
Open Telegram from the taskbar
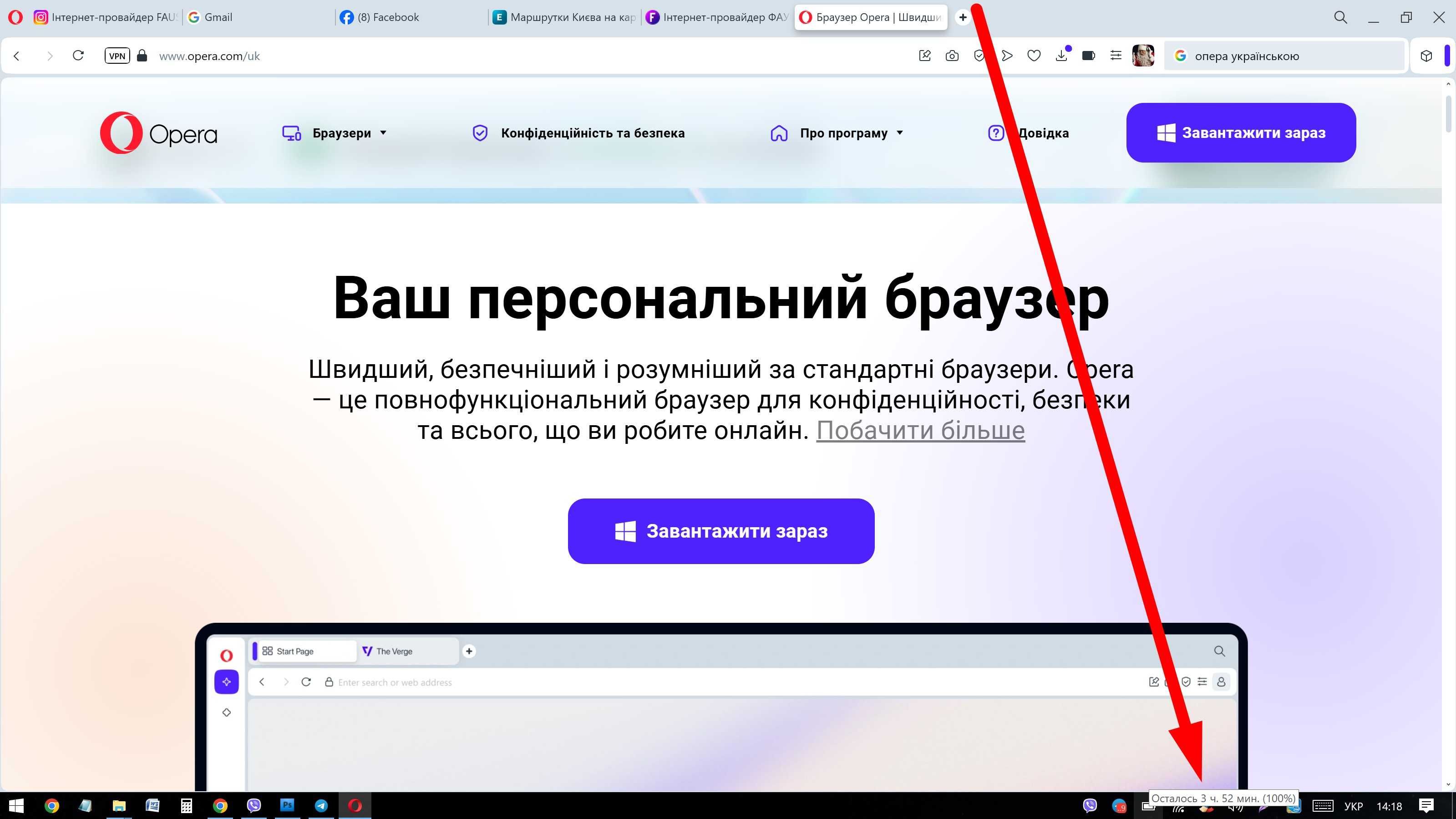click(321, 805)
